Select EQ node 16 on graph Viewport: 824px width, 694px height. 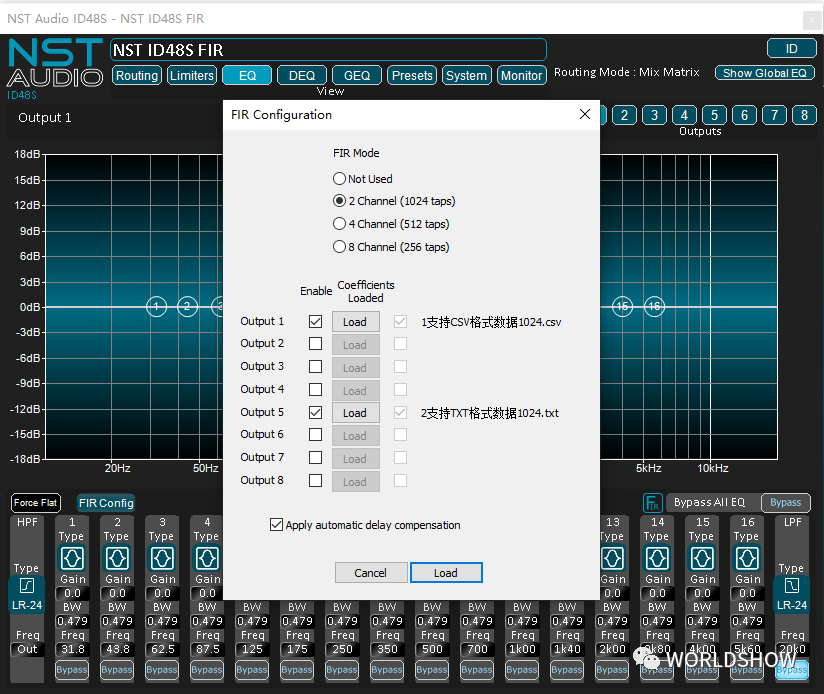pos(654,306)
